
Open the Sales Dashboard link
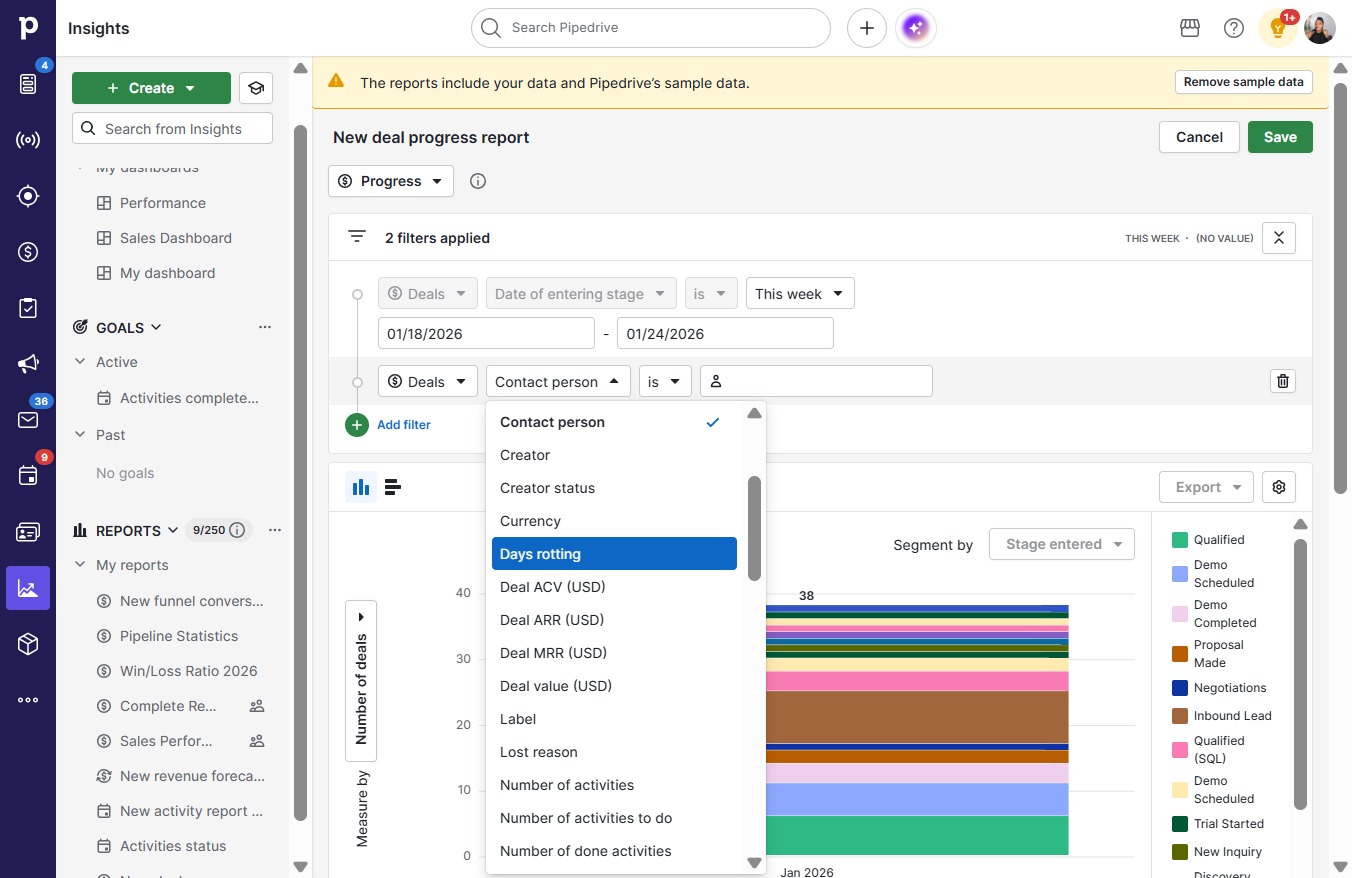pos(176,238)
